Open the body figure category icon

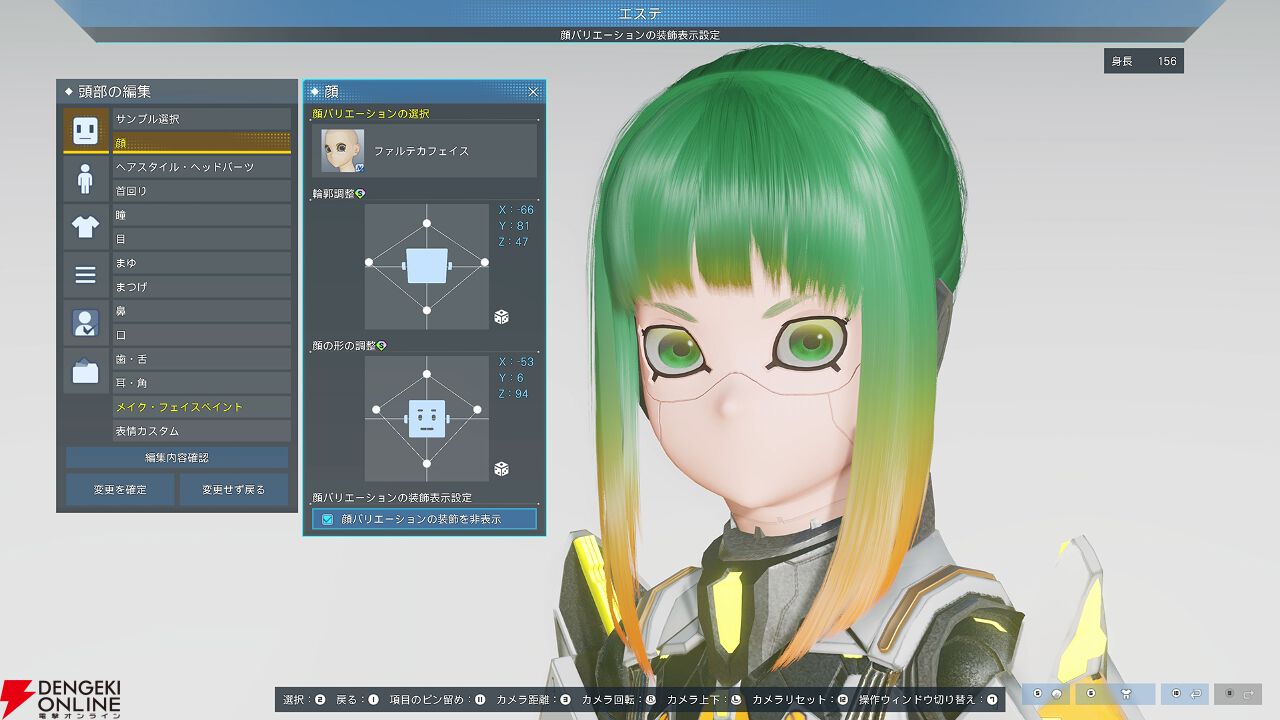coord(85,179)
